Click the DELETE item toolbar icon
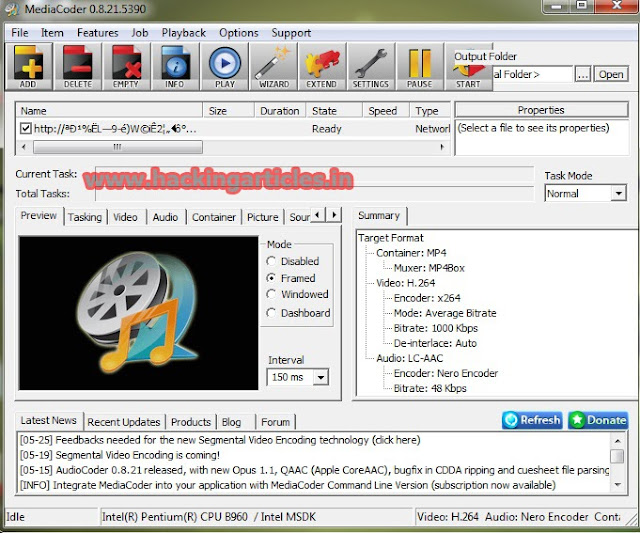Image resolution: width=640 pixels, height=533 pixels. click(78, 66)
